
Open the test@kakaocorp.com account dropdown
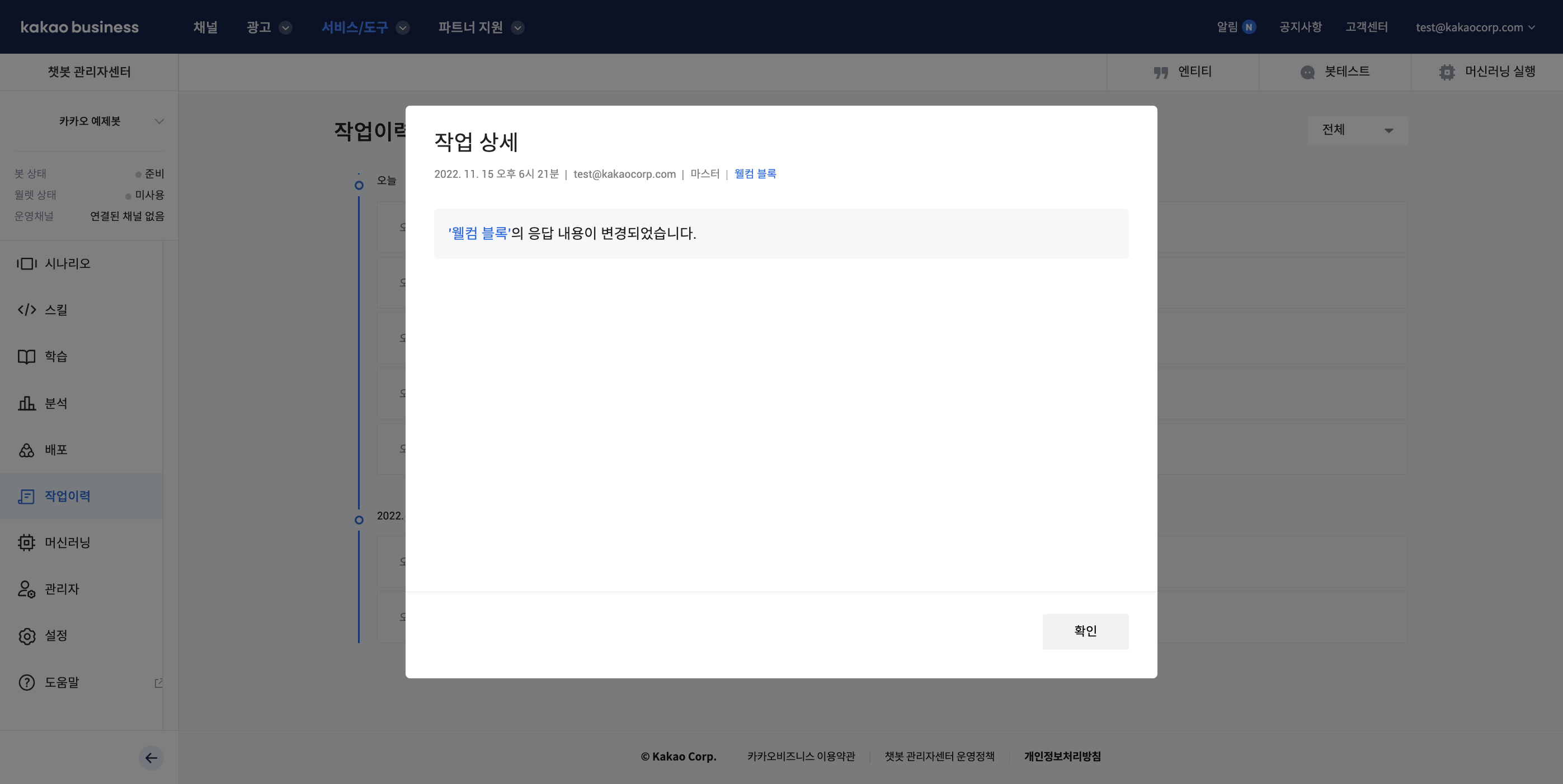(1475, 27)
